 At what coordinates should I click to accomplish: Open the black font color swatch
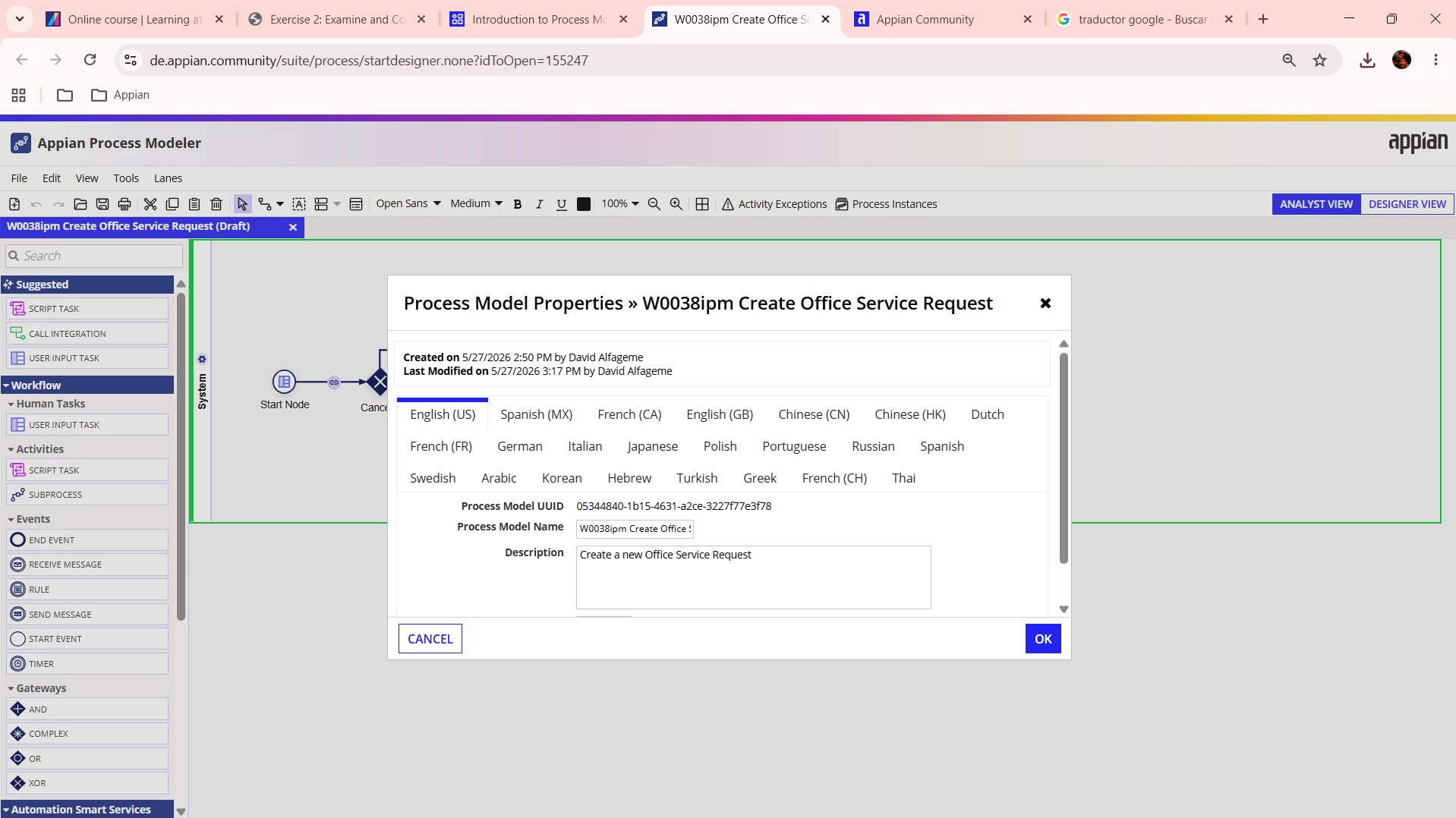click(x=584, y=204)
